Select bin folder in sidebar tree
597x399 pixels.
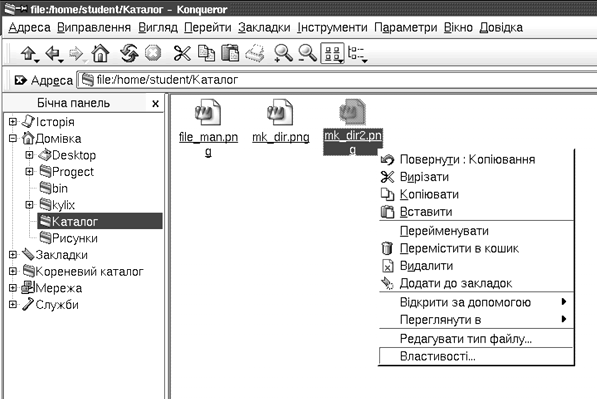[54, 188]
